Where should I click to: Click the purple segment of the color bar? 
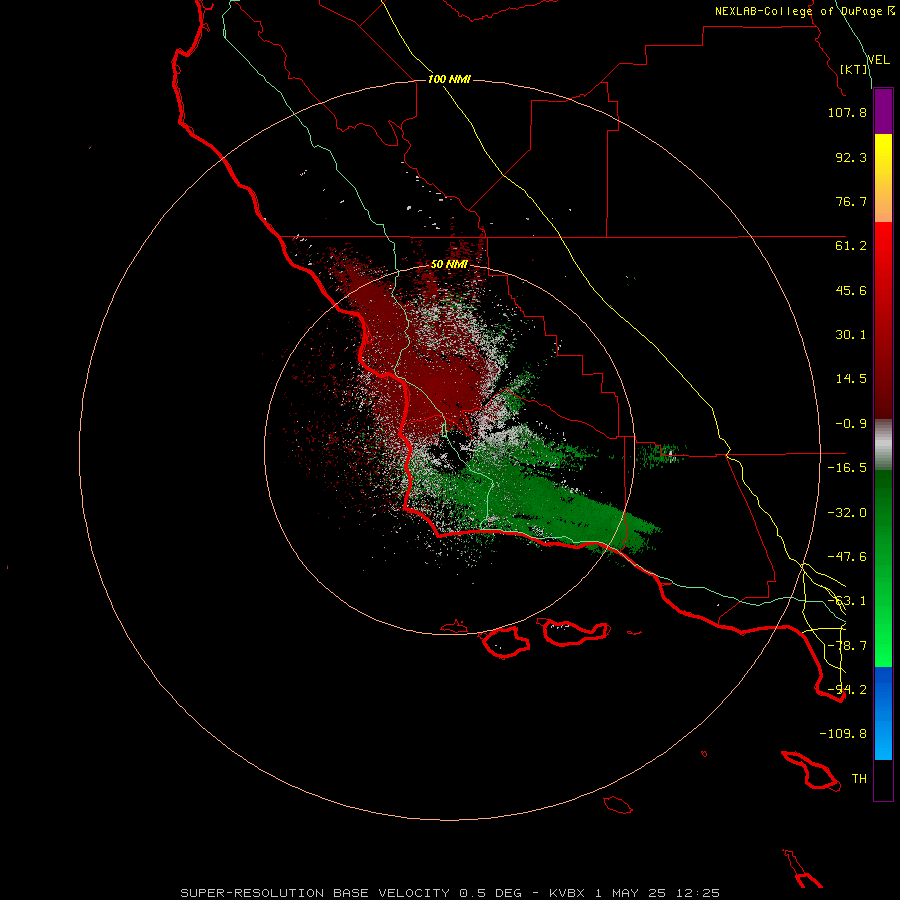pos(883,111)
